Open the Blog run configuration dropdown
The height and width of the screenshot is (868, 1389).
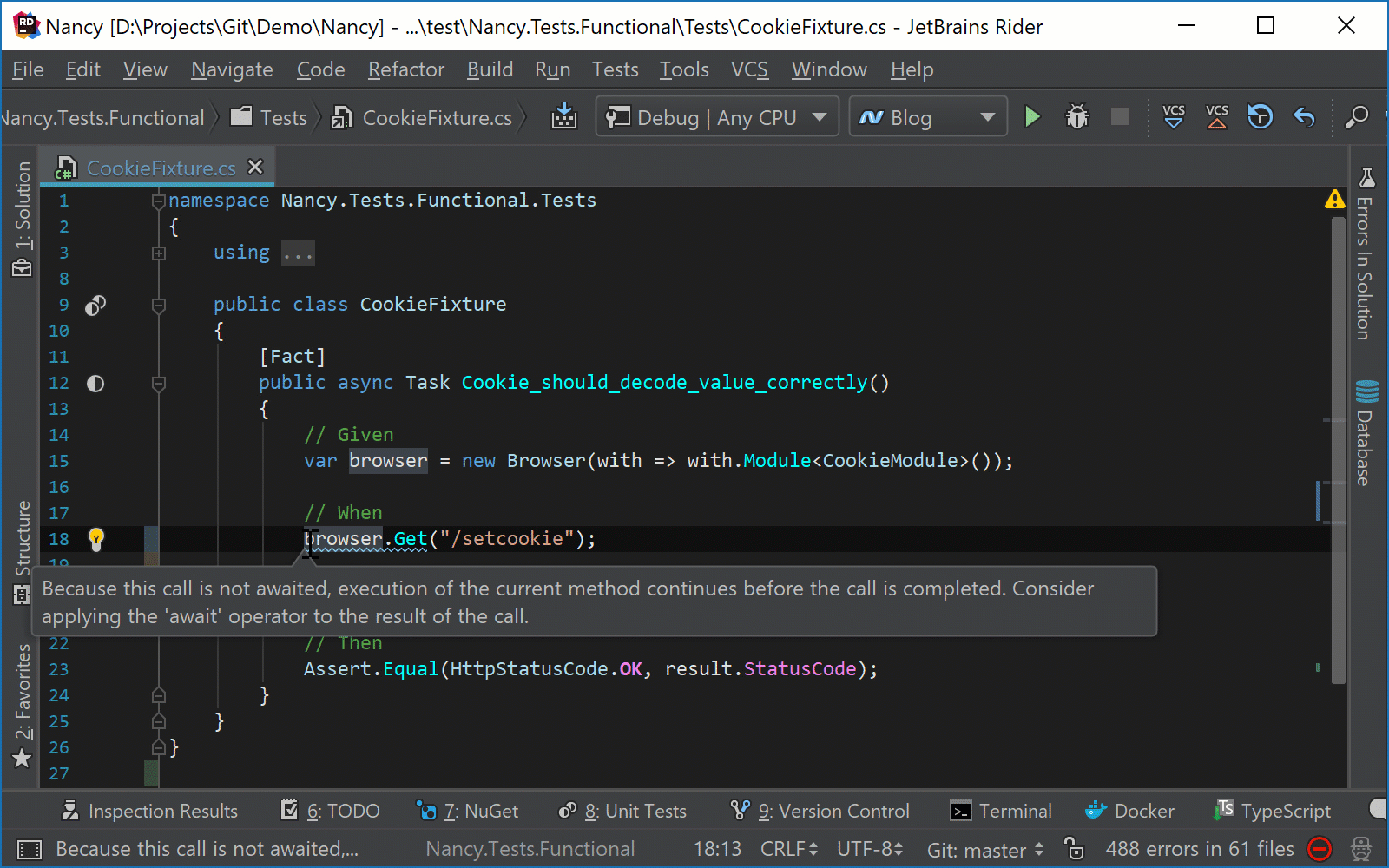pyautogui.click(x=928, y=117)
